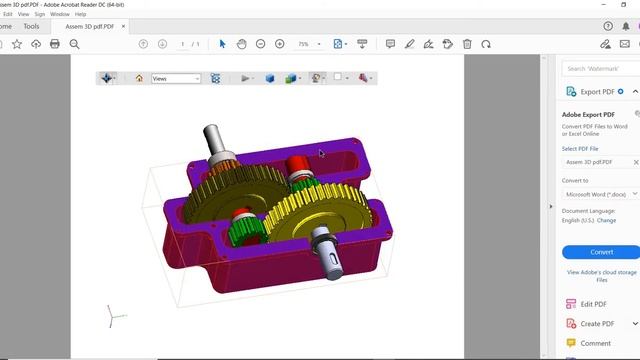Open the page fit options
The height and width of the screenshot is (360, 640).
click(340, 44)
